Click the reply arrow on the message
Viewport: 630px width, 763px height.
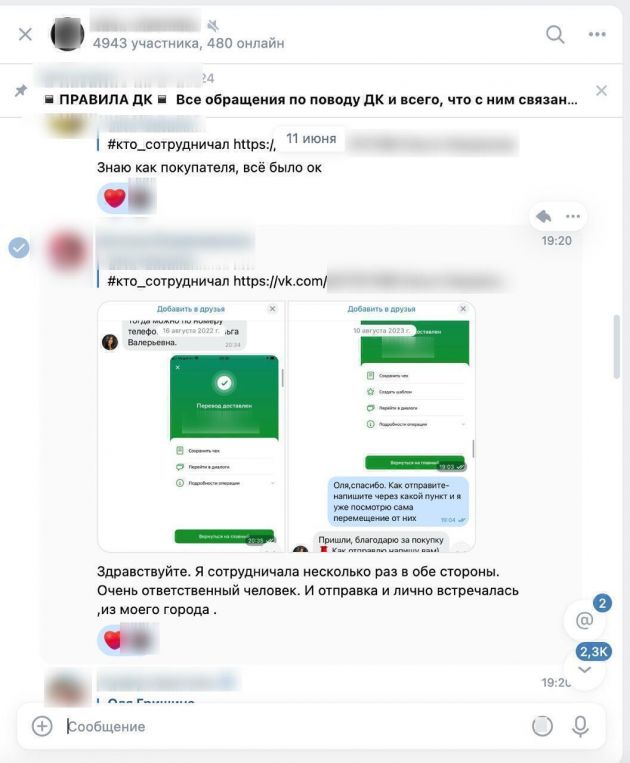tap(543, 216)
